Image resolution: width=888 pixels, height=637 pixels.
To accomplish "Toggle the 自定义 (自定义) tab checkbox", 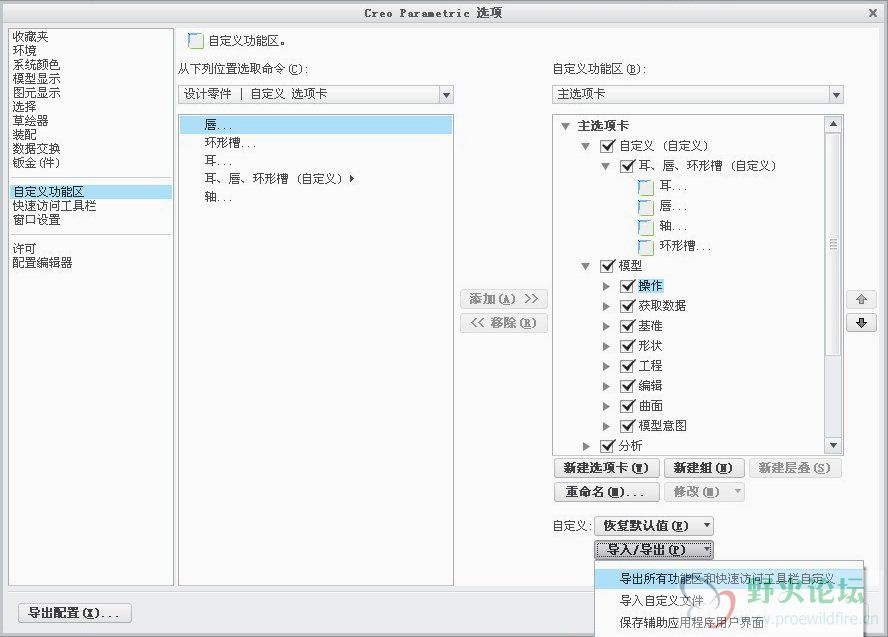I will [607, 146].
